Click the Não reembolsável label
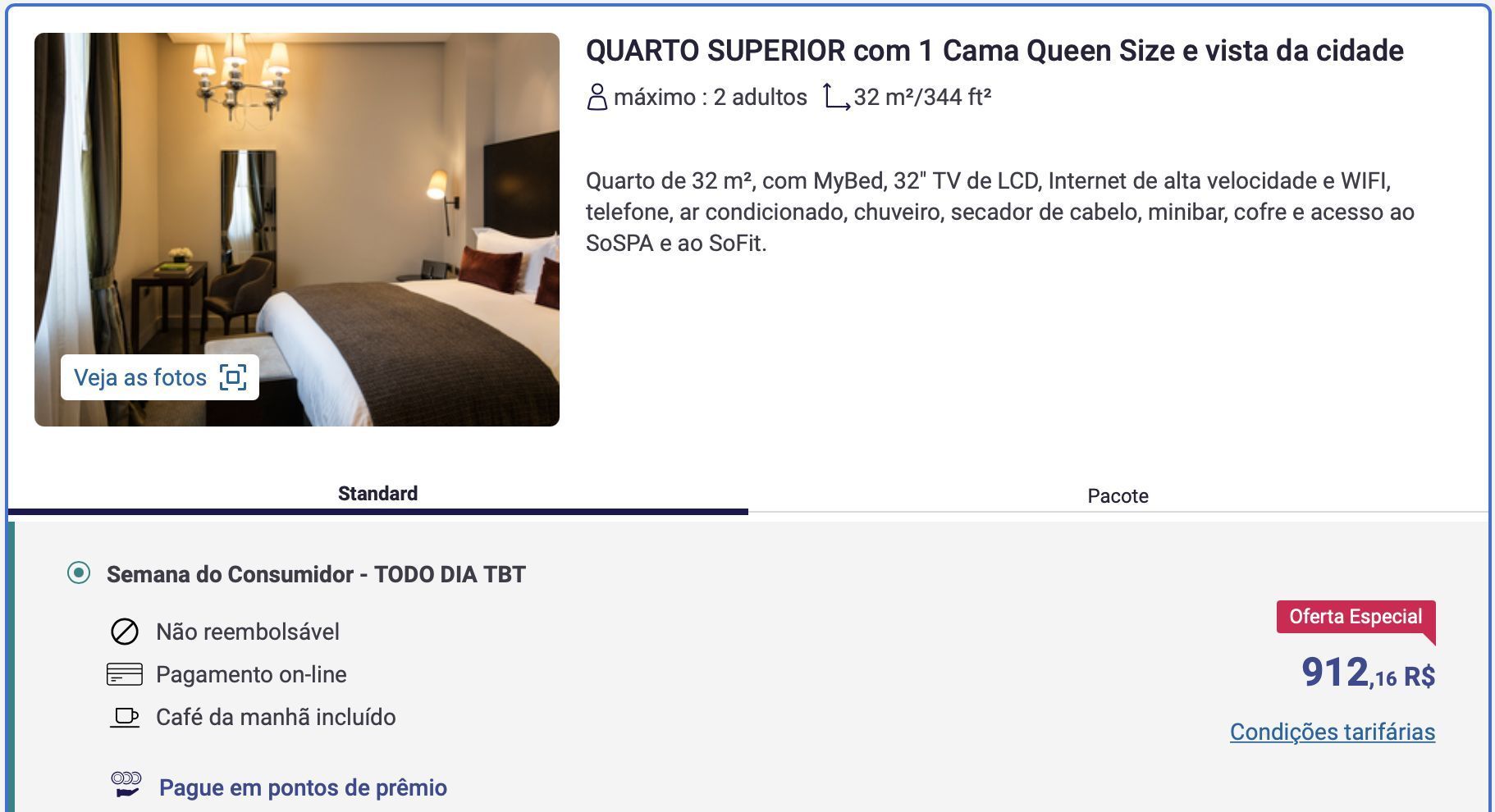1495x812 pixels. point(248,632)
